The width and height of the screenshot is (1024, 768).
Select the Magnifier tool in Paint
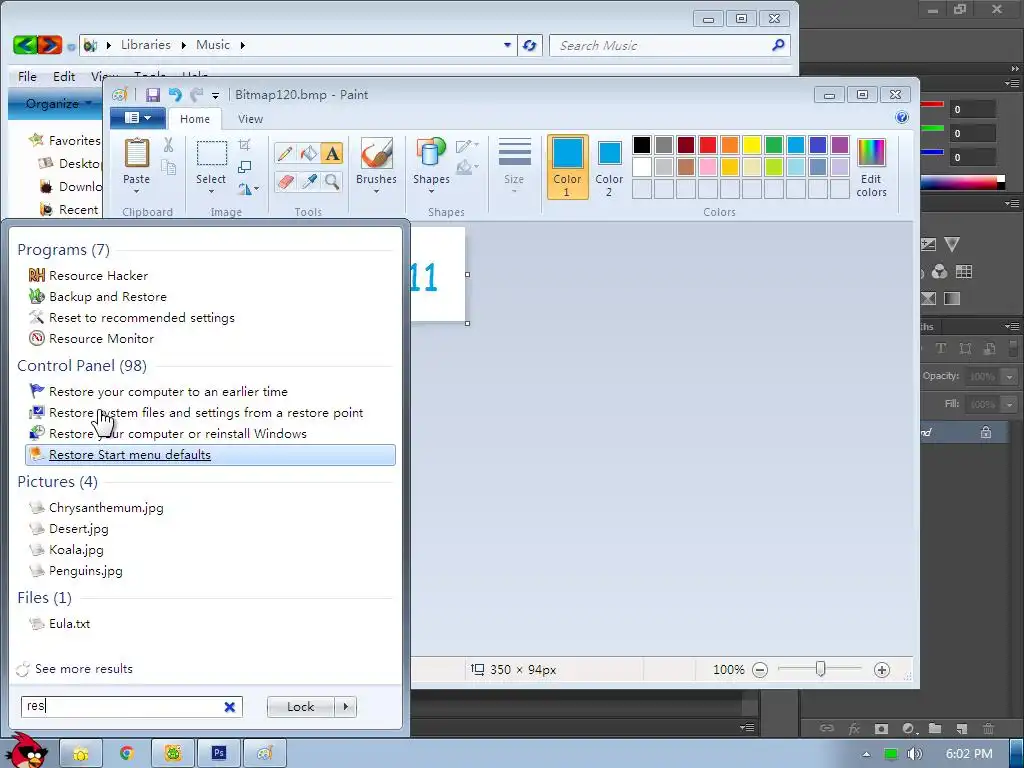tap(332, 181)
